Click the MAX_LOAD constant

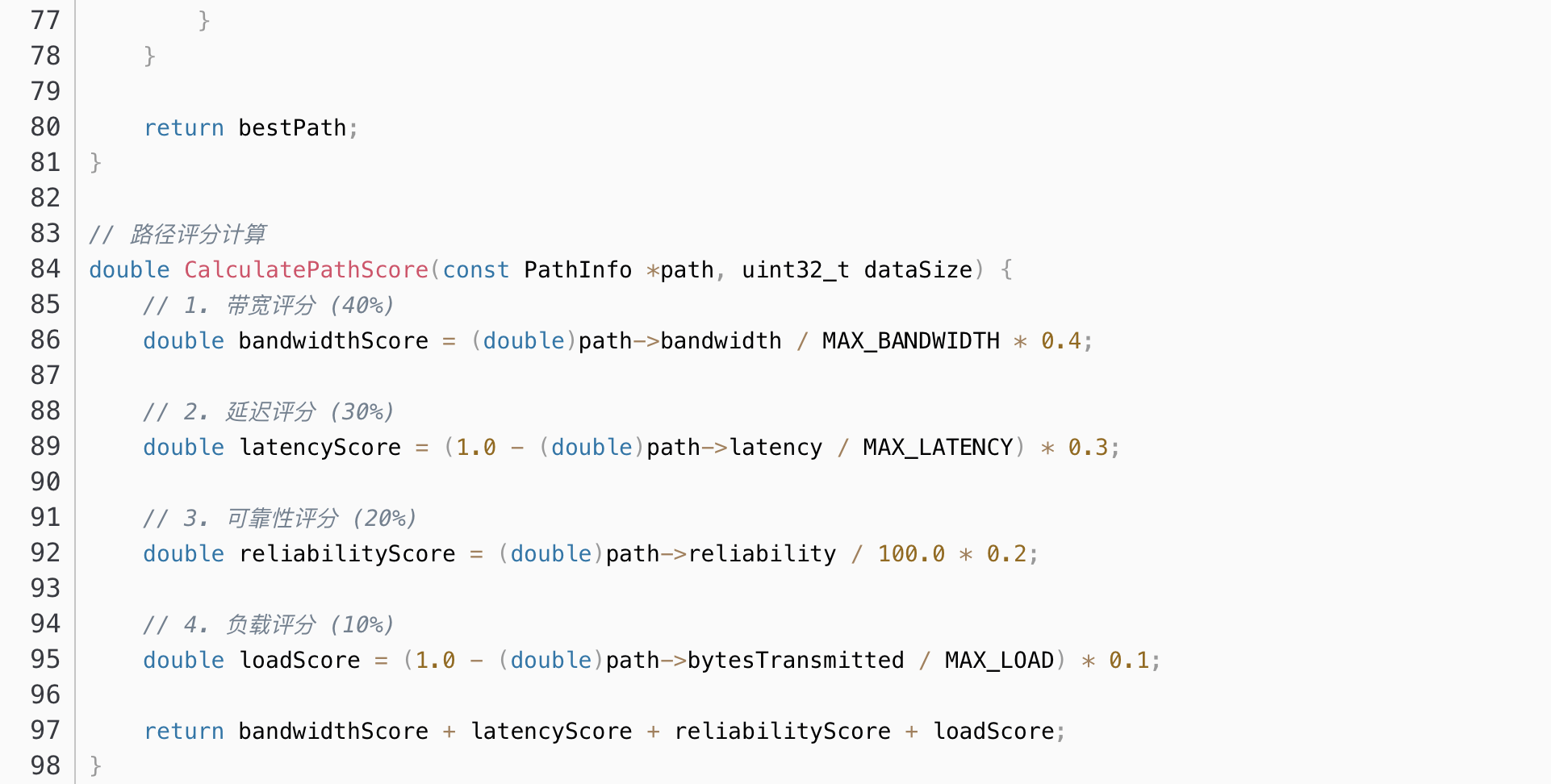[x=999, y=660]
